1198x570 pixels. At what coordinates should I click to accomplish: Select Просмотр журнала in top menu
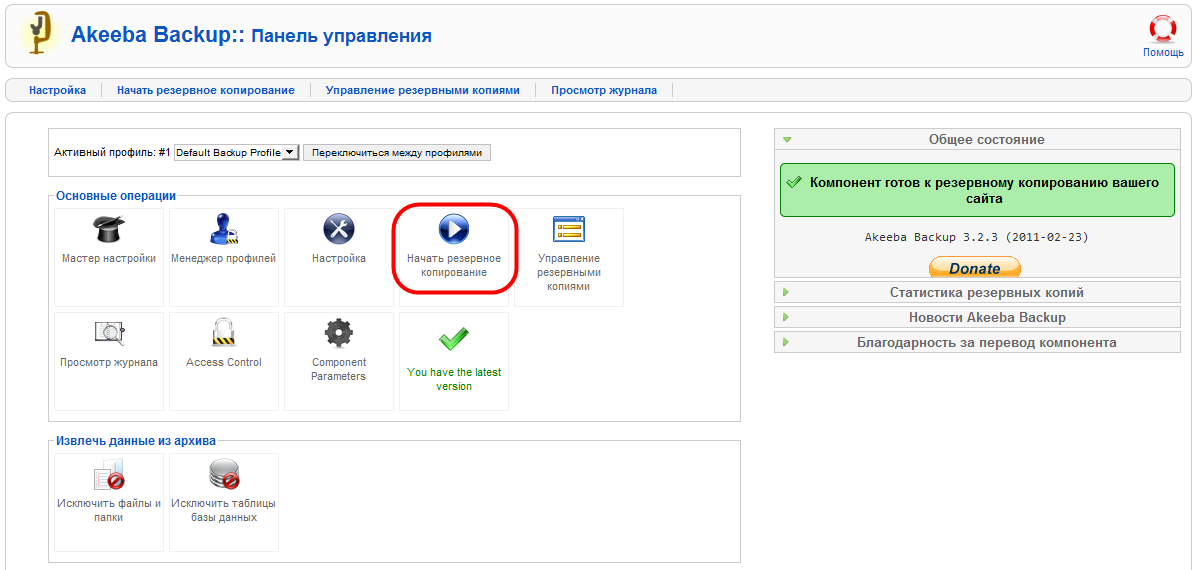tap(604, 90)
